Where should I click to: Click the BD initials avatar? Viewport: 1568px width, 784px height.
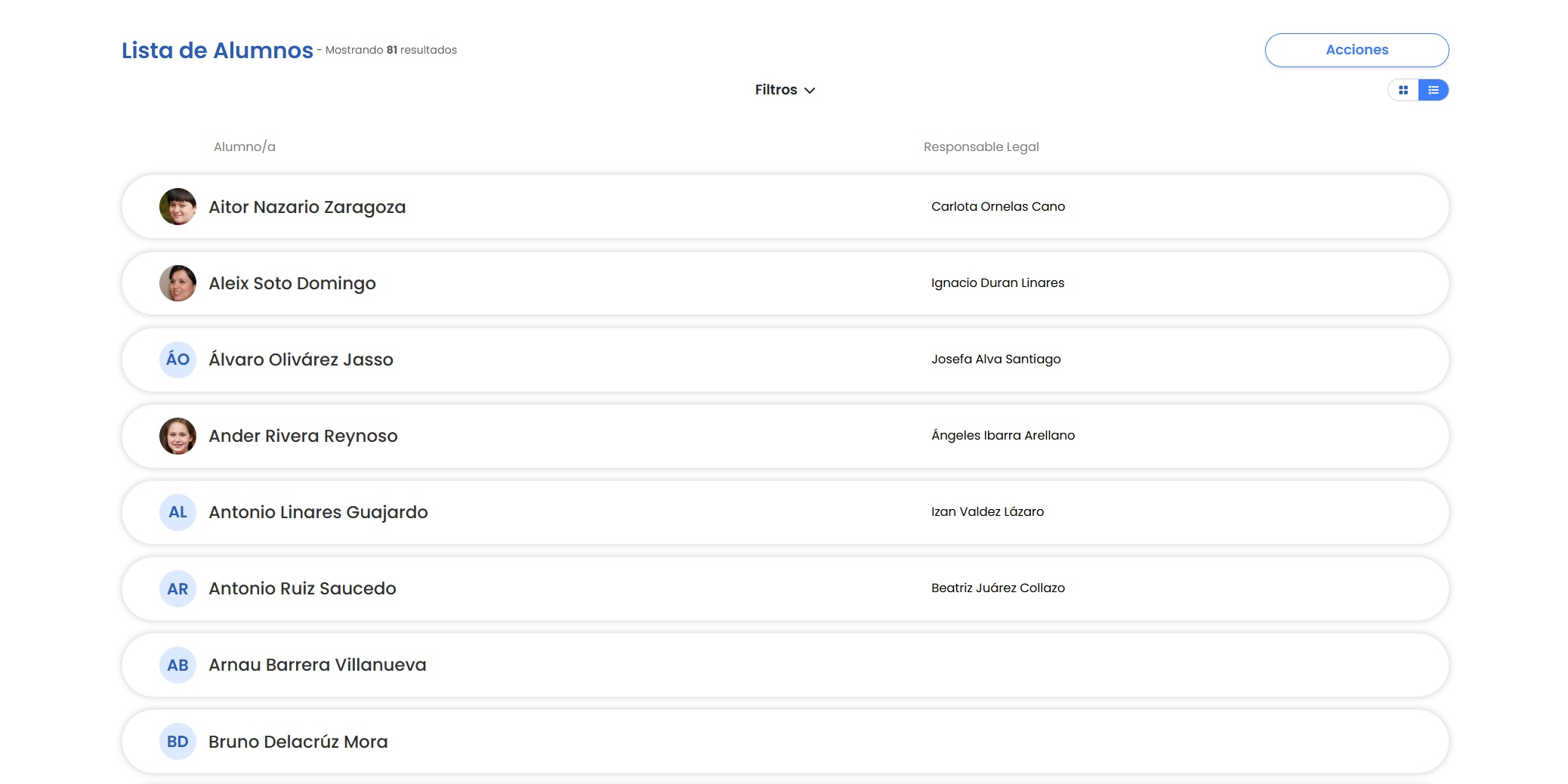pyautogui.click(x=177, y=742)
